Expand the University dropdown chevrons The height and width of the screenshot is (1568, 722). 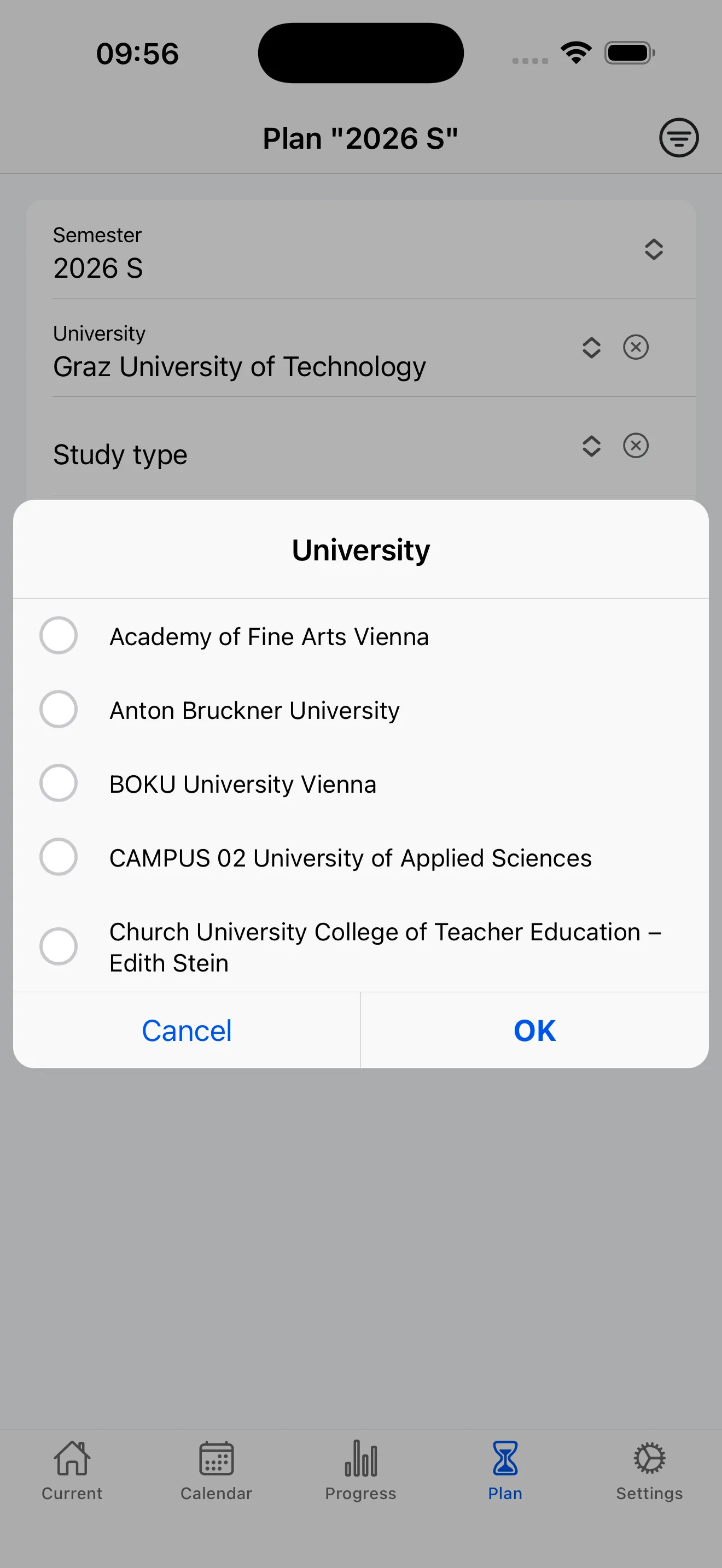591,347
